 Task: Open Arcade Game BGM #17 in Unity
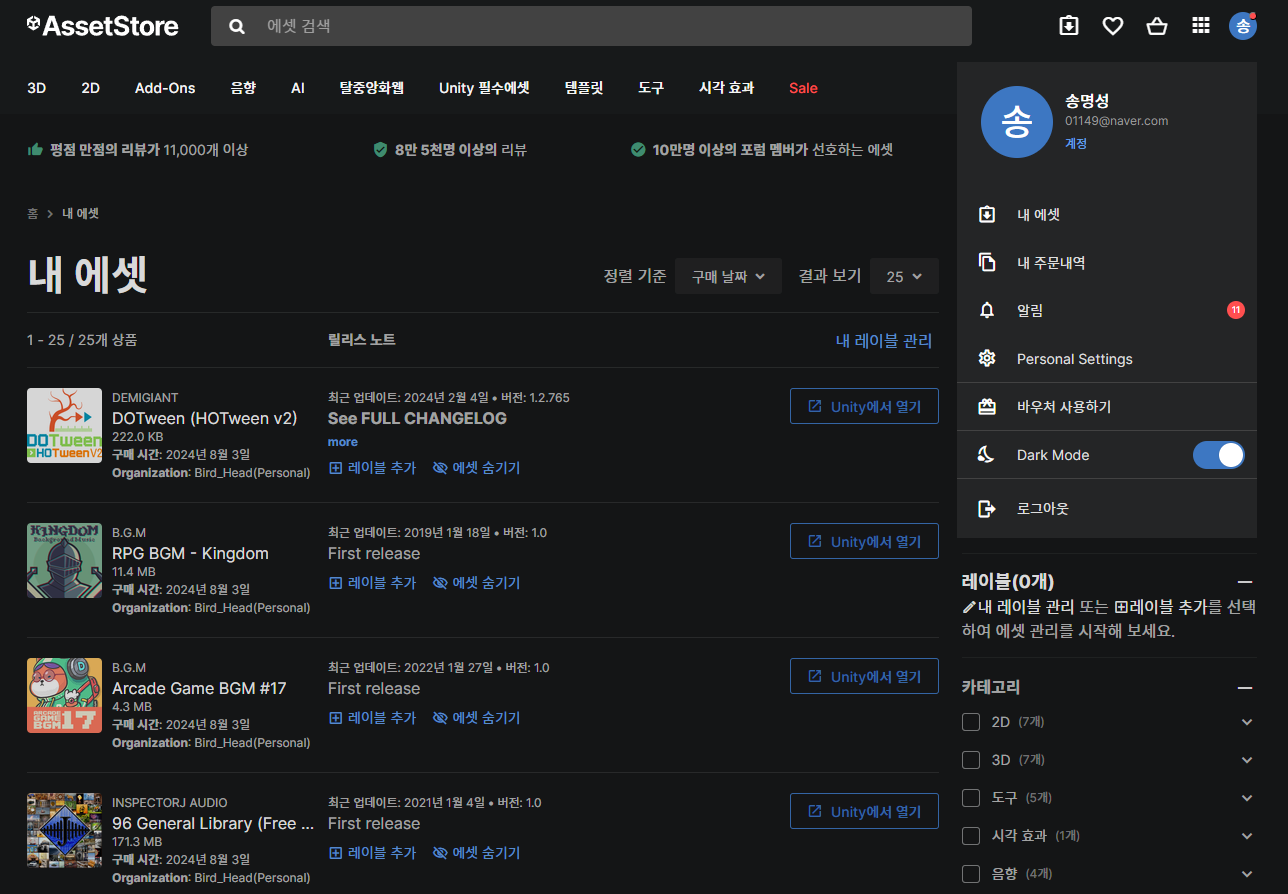click(864, 677)
